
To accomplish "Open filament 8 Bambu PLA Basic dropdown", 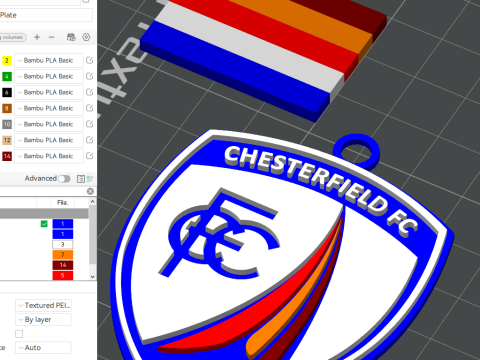I will pyautogui.click(x=49, y=108).
